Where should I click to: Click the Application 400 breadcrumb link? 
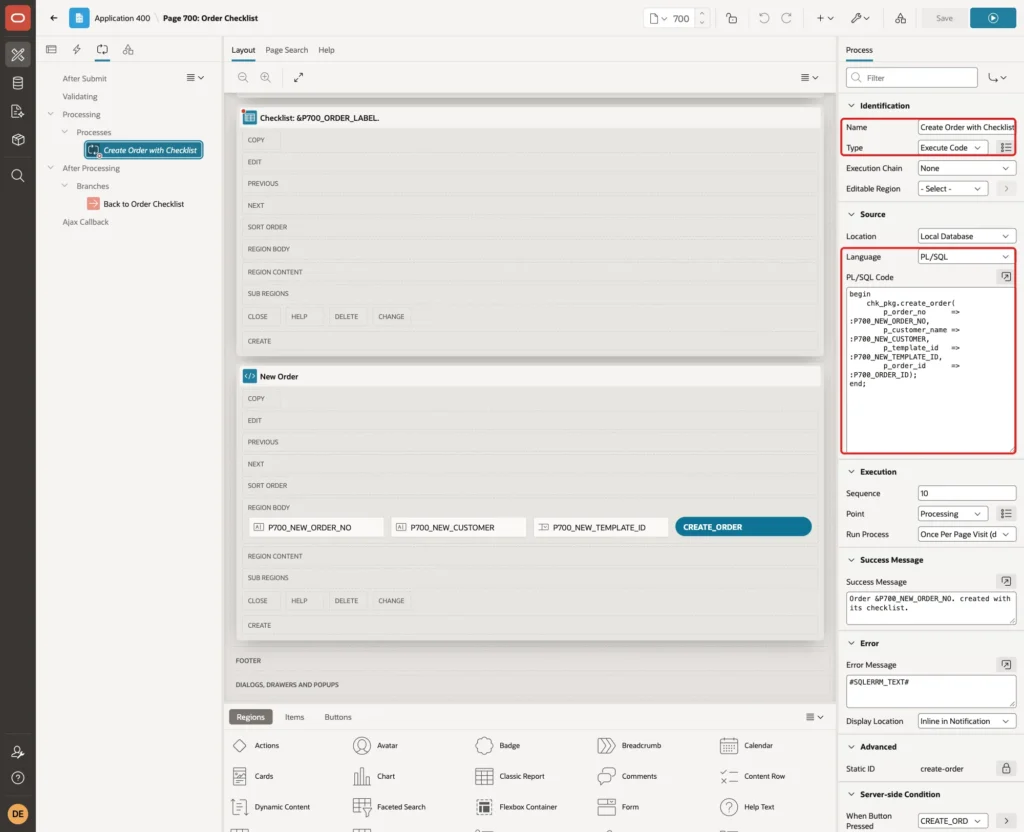click(122, 18)
